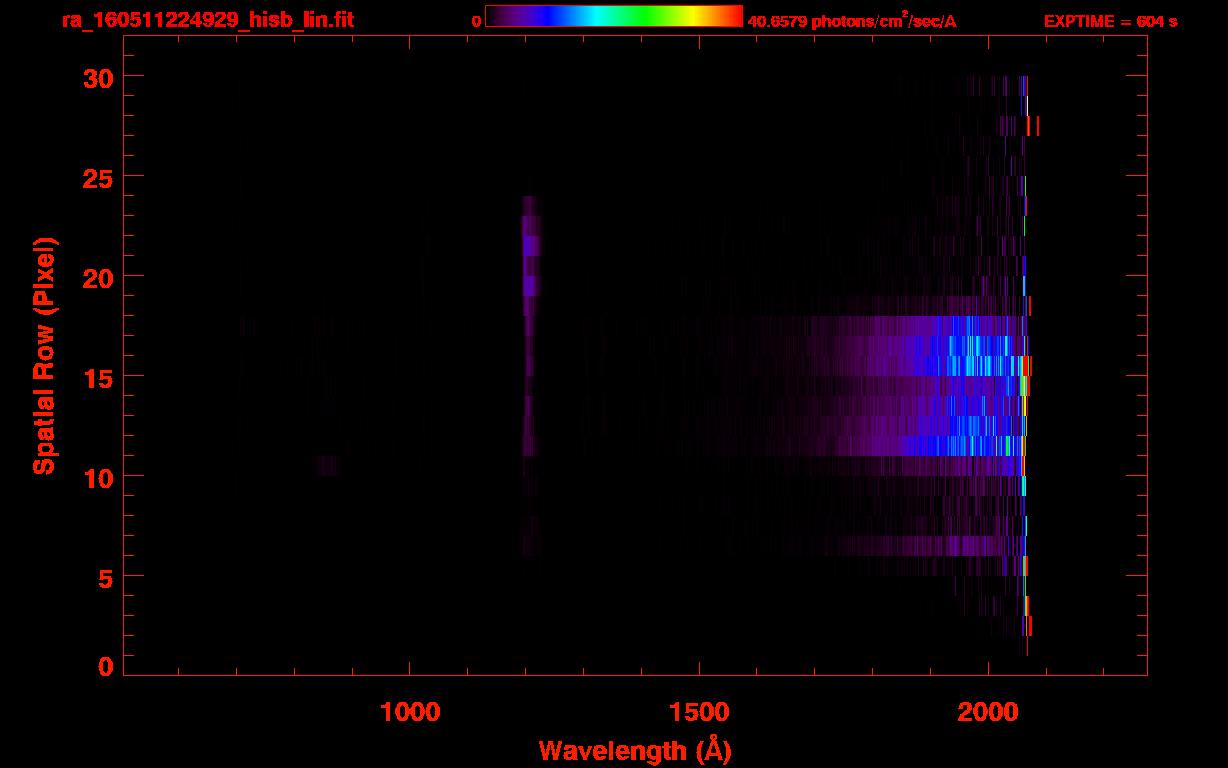Click the EXPTIME = 604 s label
This screenshot has width=1228, height=768.
click(1110, 21)
